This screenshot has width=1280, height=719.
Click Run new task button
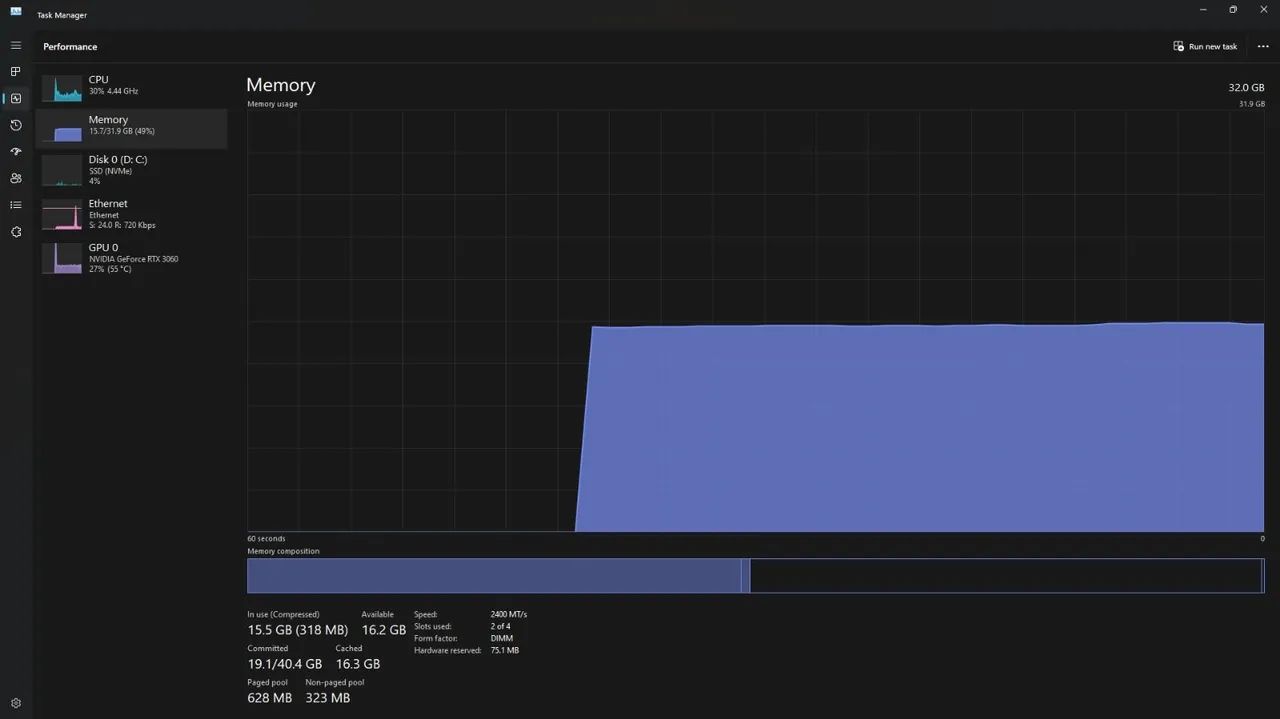coord(1205,46)
